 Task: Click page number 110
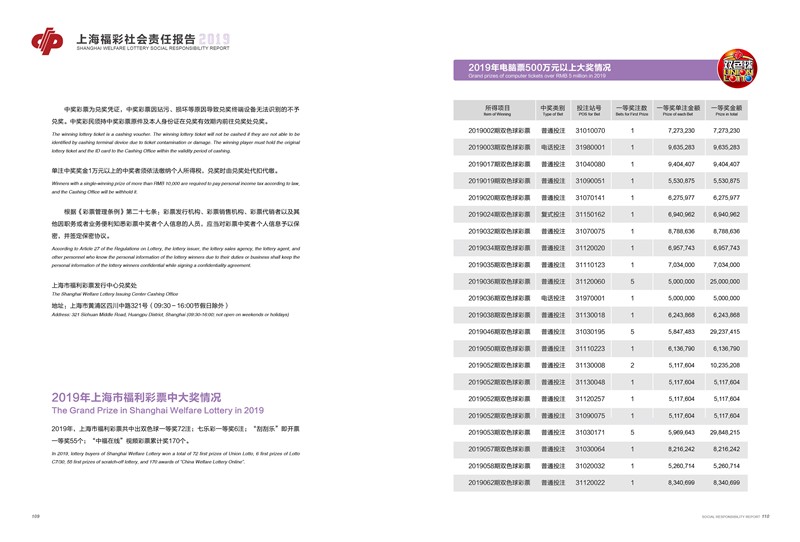pyautogui.click(x=765, y=516)
